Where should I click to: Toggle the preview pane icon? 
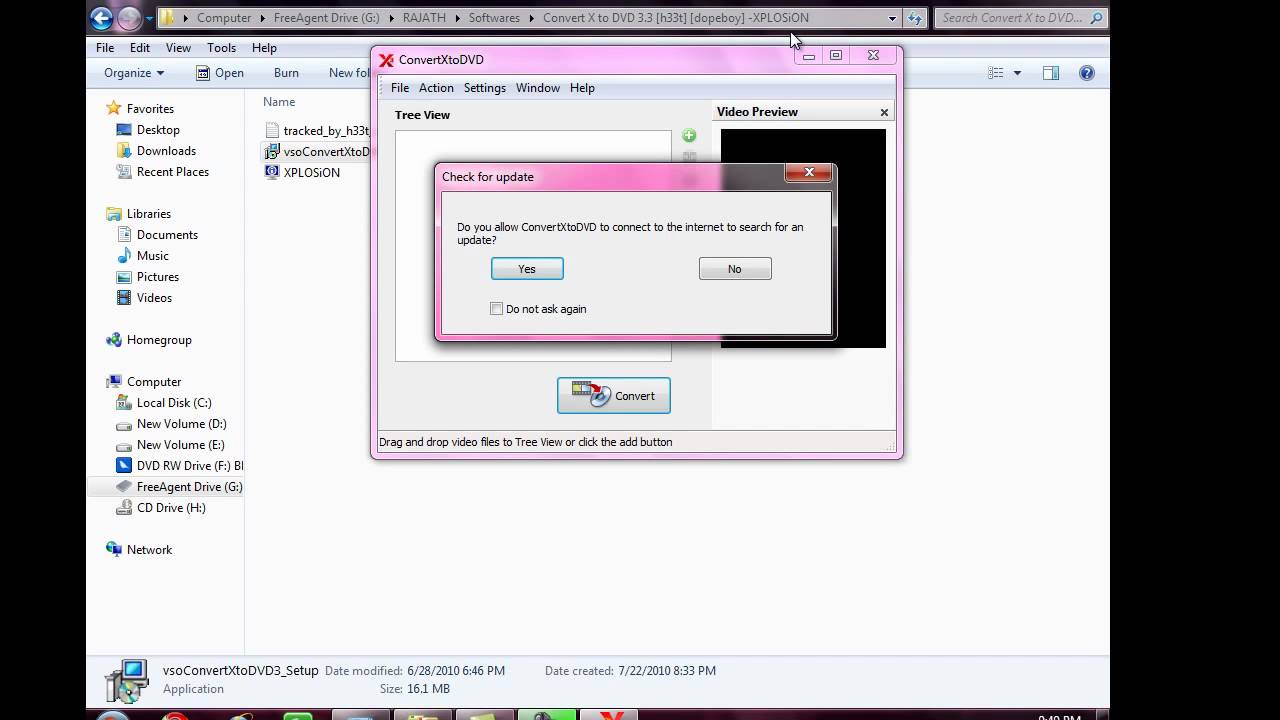pyautogui.click(x=1051, y=73)
